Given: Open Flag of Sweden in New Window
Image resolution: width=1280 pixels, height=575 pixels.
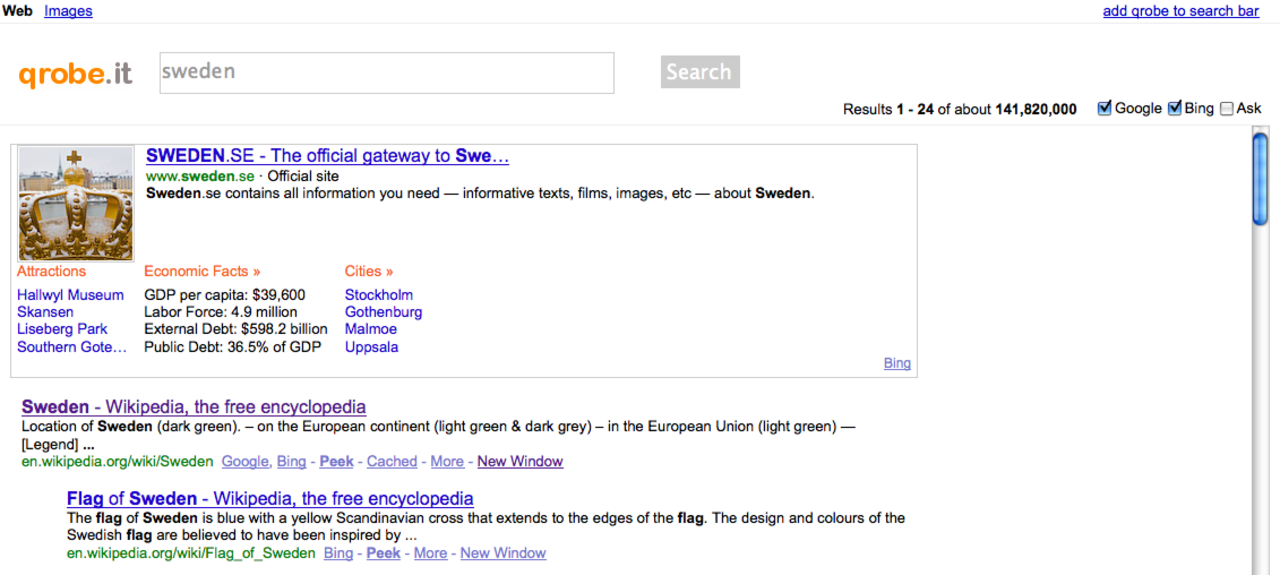Looking at the screenshot, I should (503, 553).
